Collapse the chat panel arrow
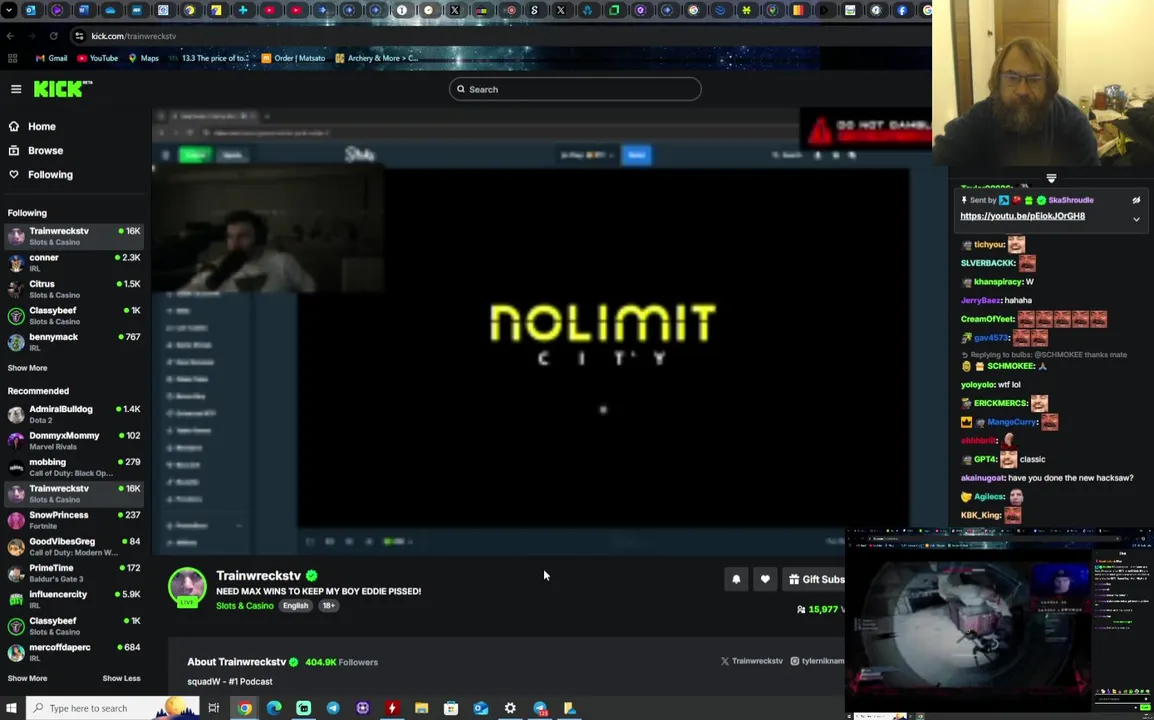This screenshot has height=720, width=1154. (x=1051, y=179)
